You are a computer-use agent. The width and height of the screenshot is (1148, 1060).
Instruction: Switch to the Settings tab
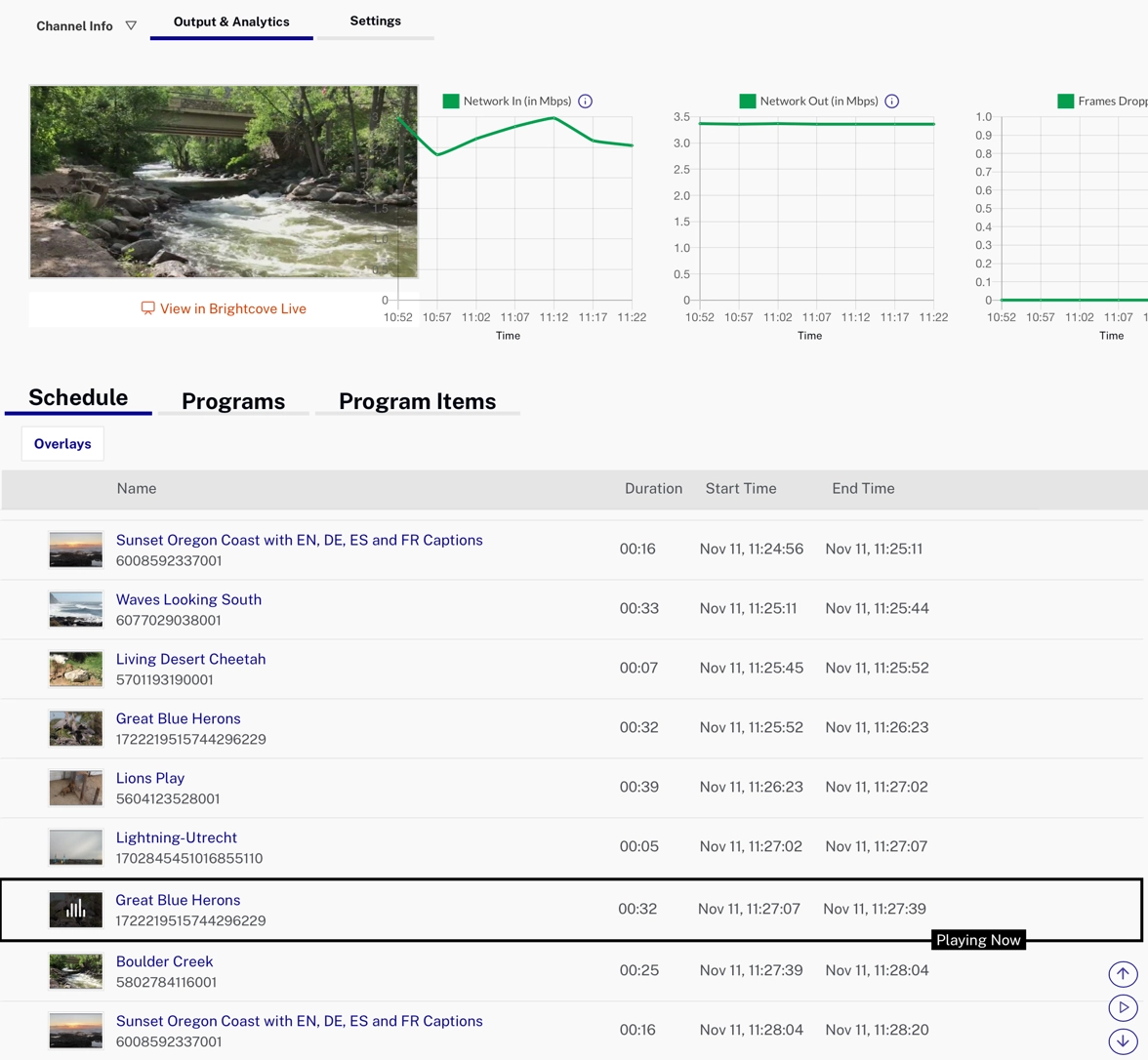point(375,21)
